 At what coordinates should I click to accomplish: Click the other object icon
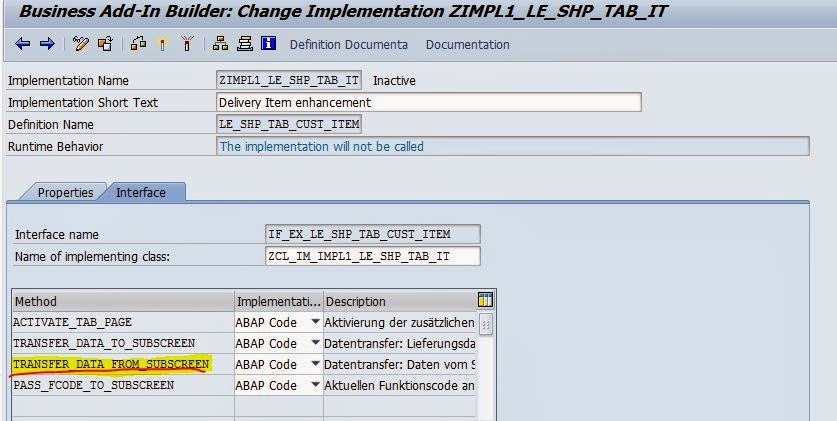click(x=105, y=44)
